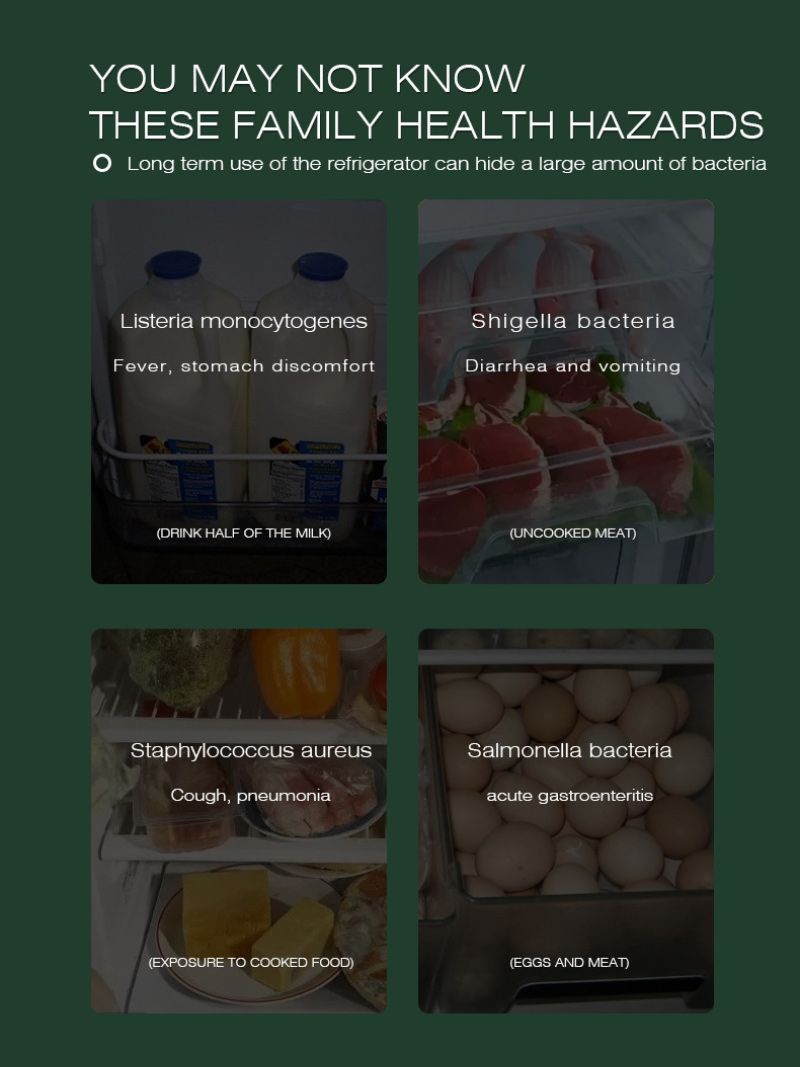Click the 'Shigella bacteria' title text
This screenshot has width=800, height=1067.
pyautogui.click(x=573, y=321)
